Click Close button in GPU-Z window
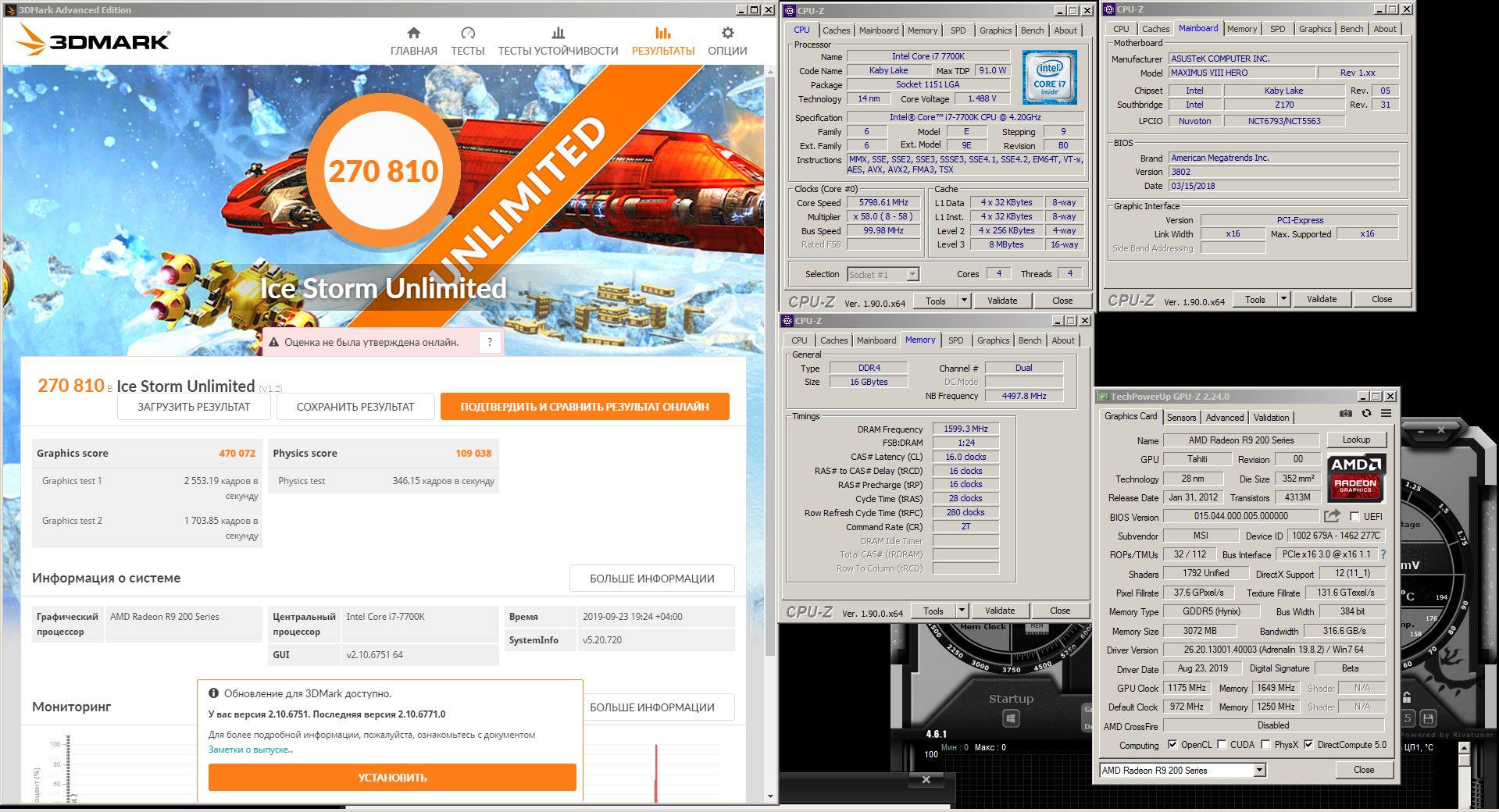The image size is (1499, 812). coord(1364,770)
